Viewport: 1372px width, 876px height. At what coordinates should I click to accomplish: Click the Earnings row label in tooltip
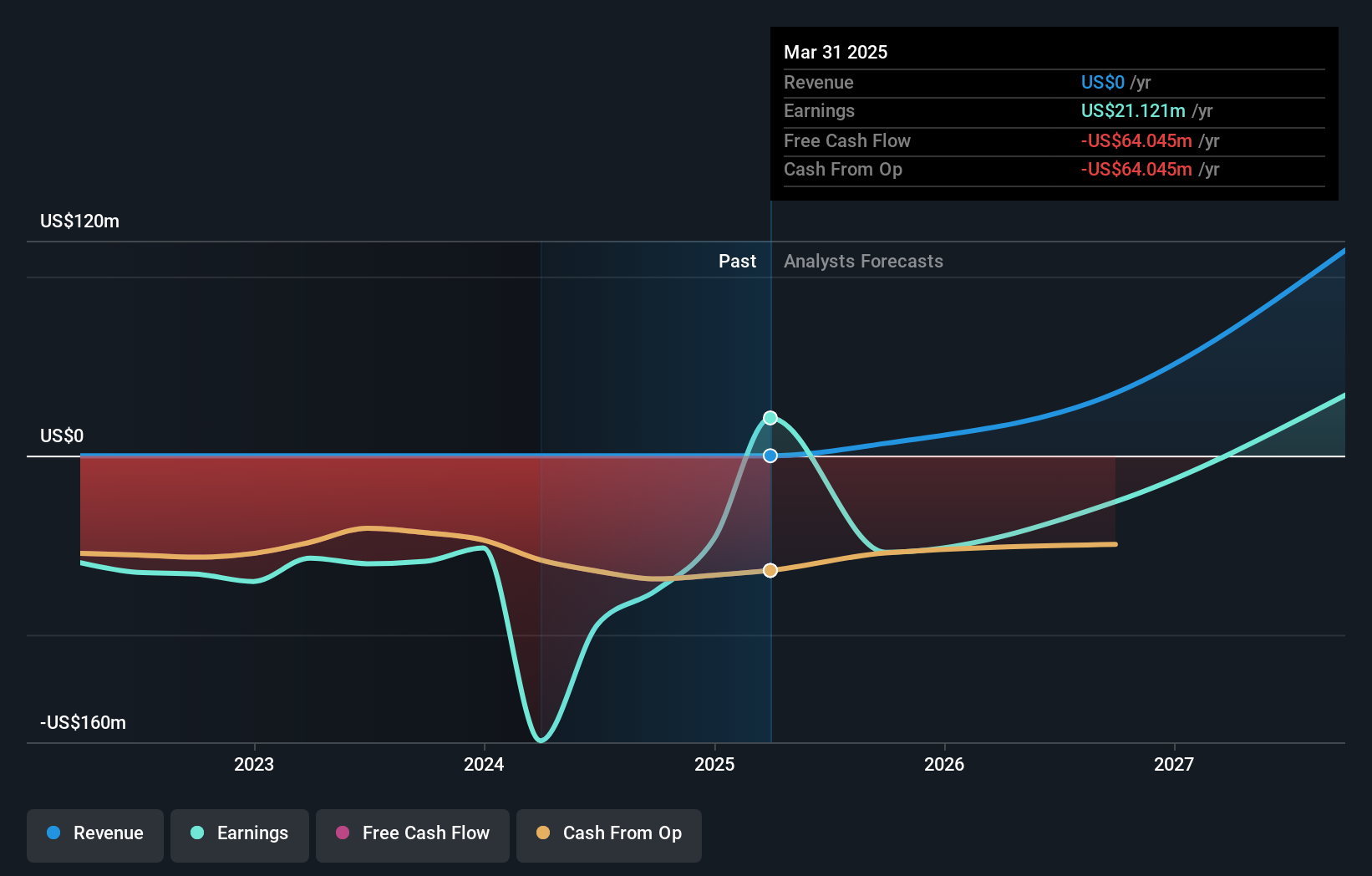[x=819, y=111]
